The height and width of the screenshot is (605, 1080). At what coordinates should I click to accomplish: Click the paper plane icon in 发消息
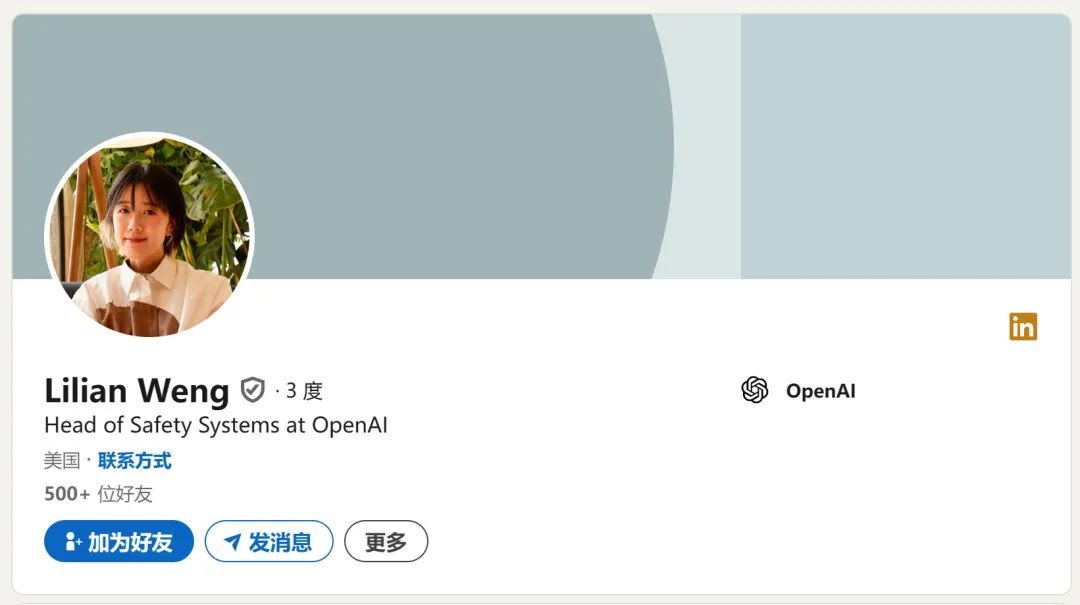[233, 542]
